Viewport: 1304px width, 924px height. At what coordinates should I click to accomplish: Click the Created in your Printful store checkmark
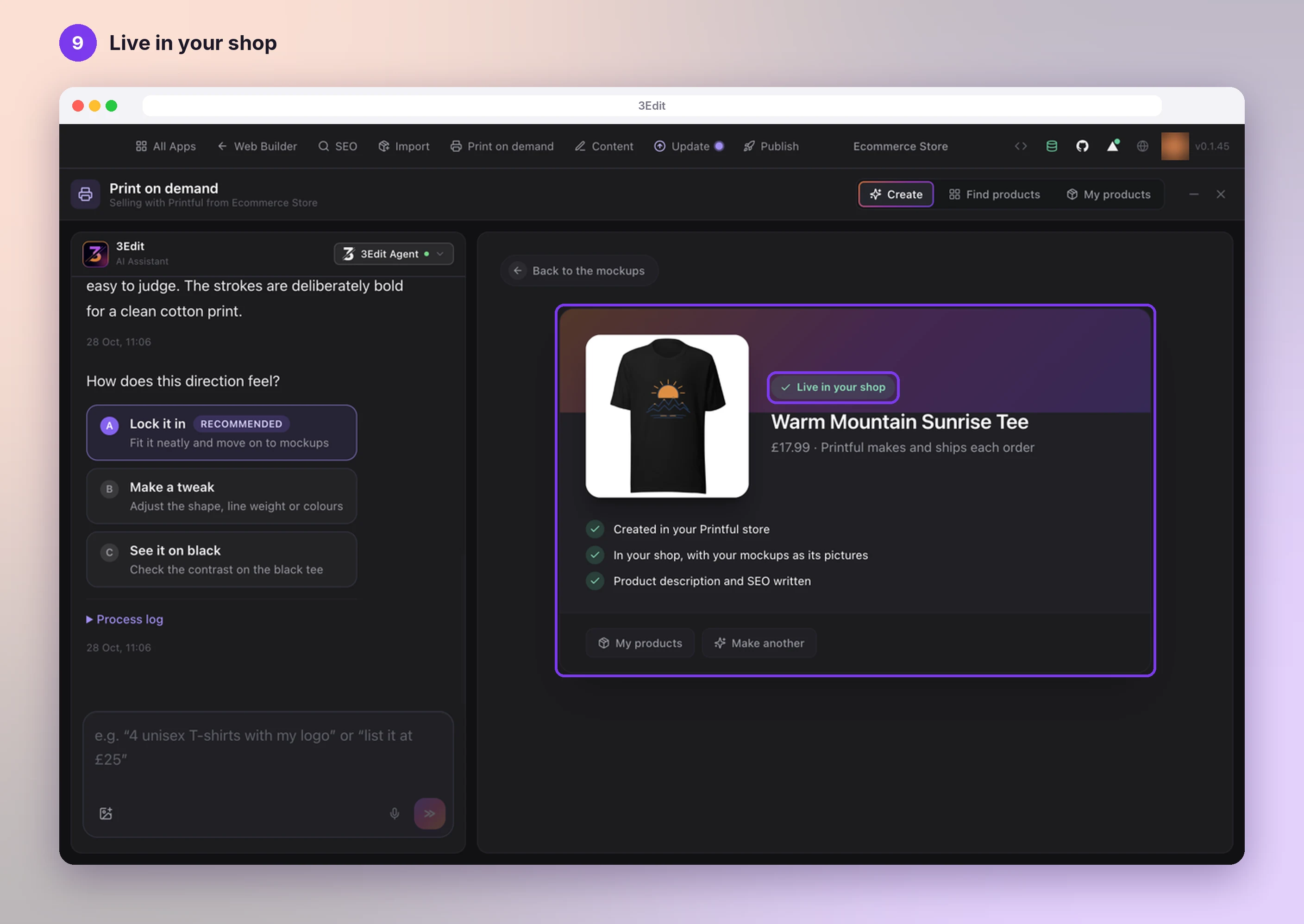[x=595, y=529]
